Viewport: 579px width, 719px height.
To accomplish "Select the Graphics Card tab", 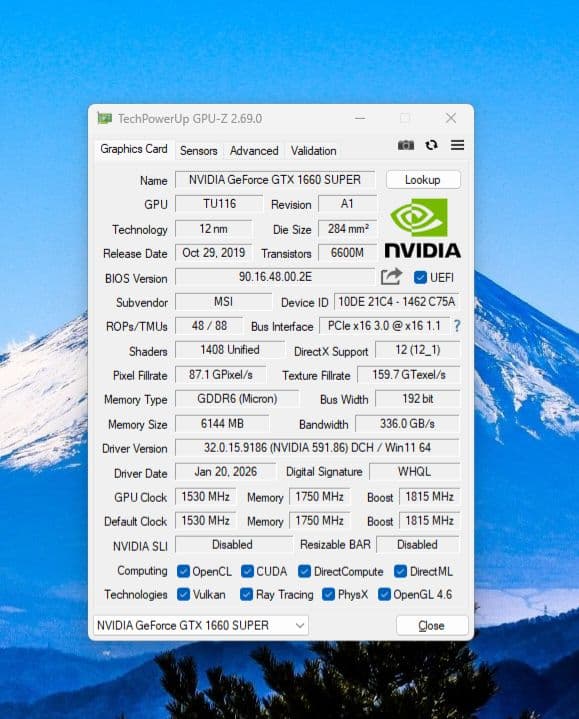I will [133, 149].
